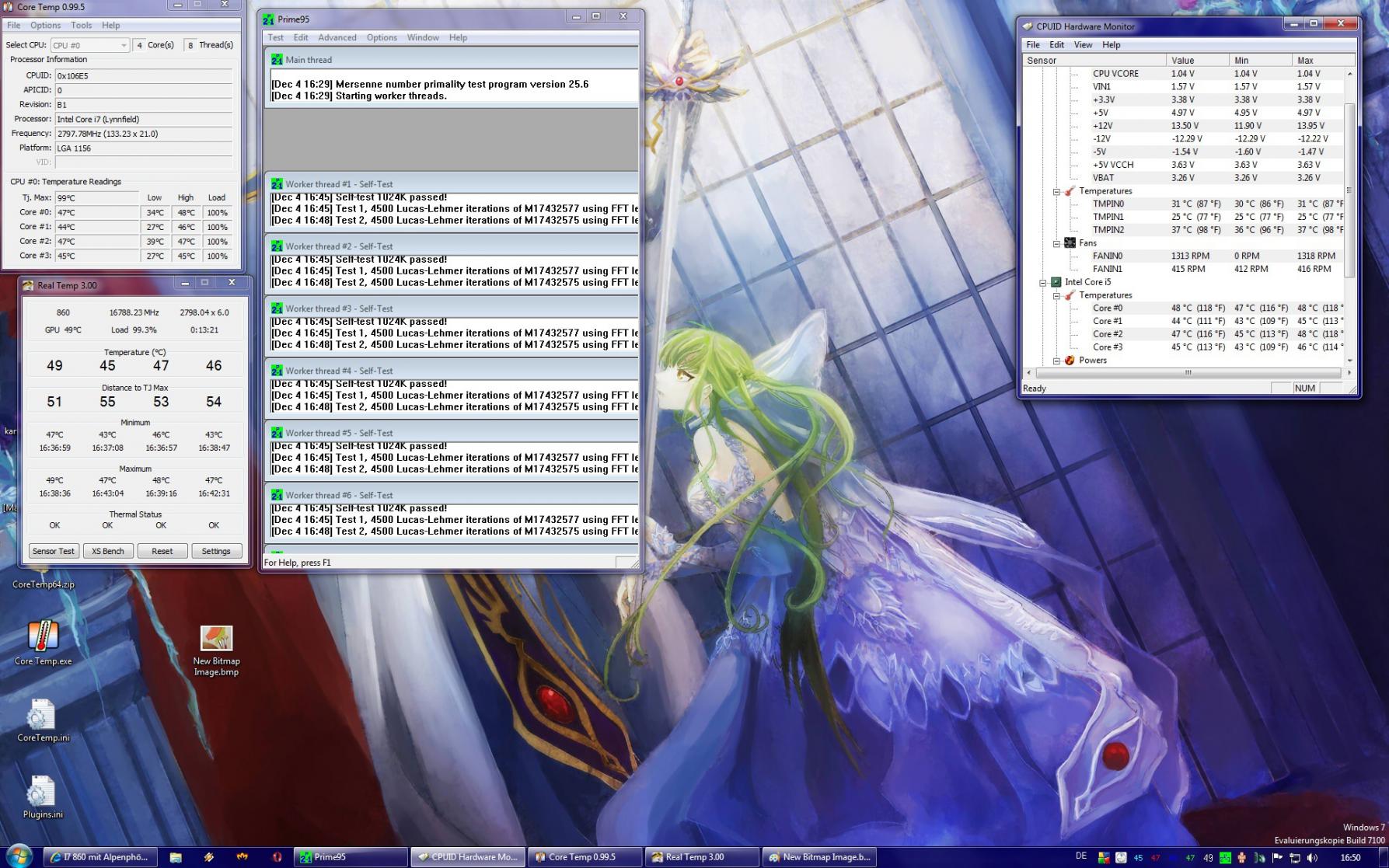Open the File menu in Core Temp
1389x868 pixels.
(14, 25)
